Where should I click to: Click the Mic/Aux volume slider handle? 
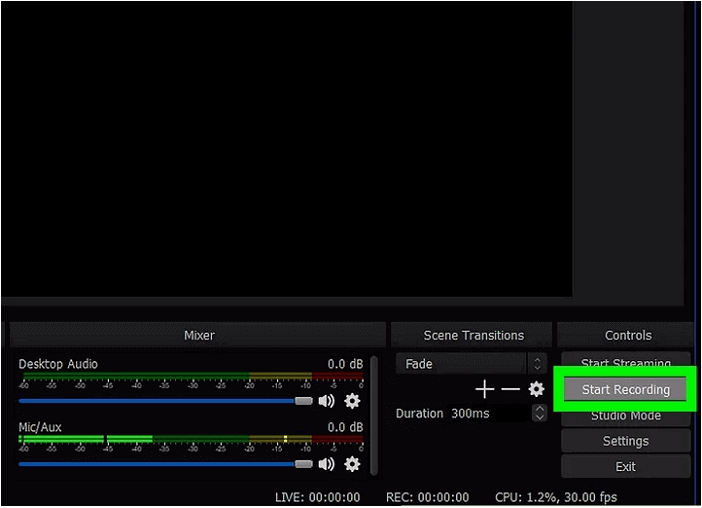[x=304, y=464]
